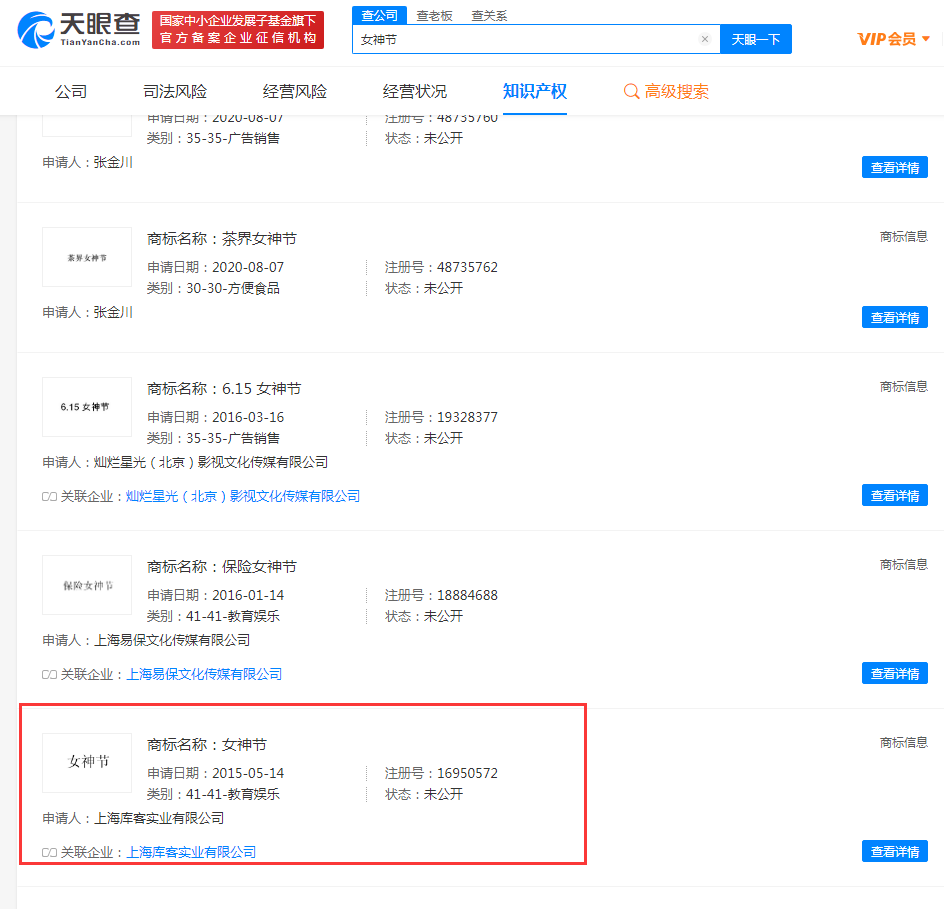Click 查看详情 for the 女神节 trademark
Screen dimensions: 944x909
coord(894,851)
